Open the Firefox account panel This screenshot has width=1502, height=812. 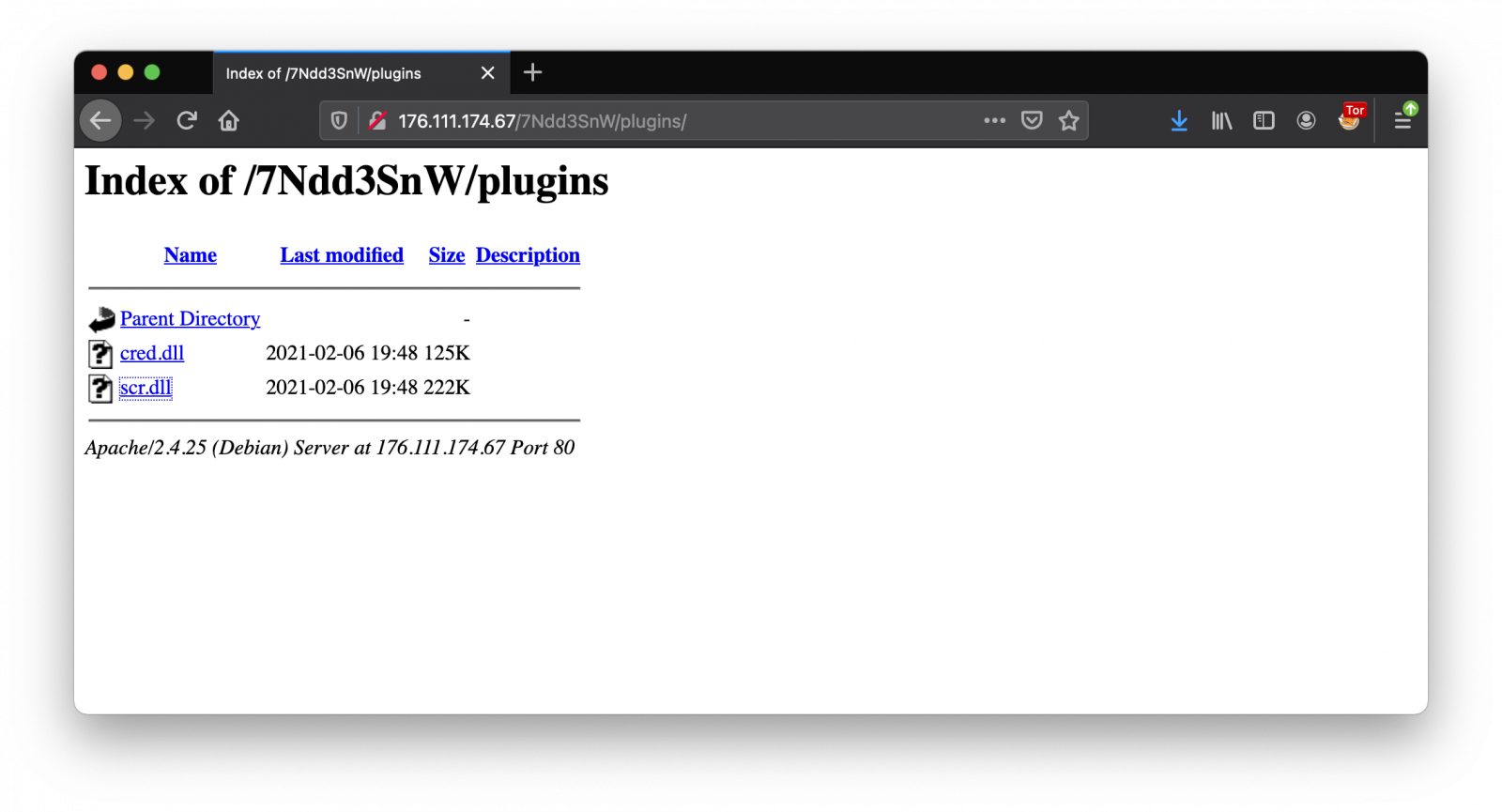[1306, 121]
